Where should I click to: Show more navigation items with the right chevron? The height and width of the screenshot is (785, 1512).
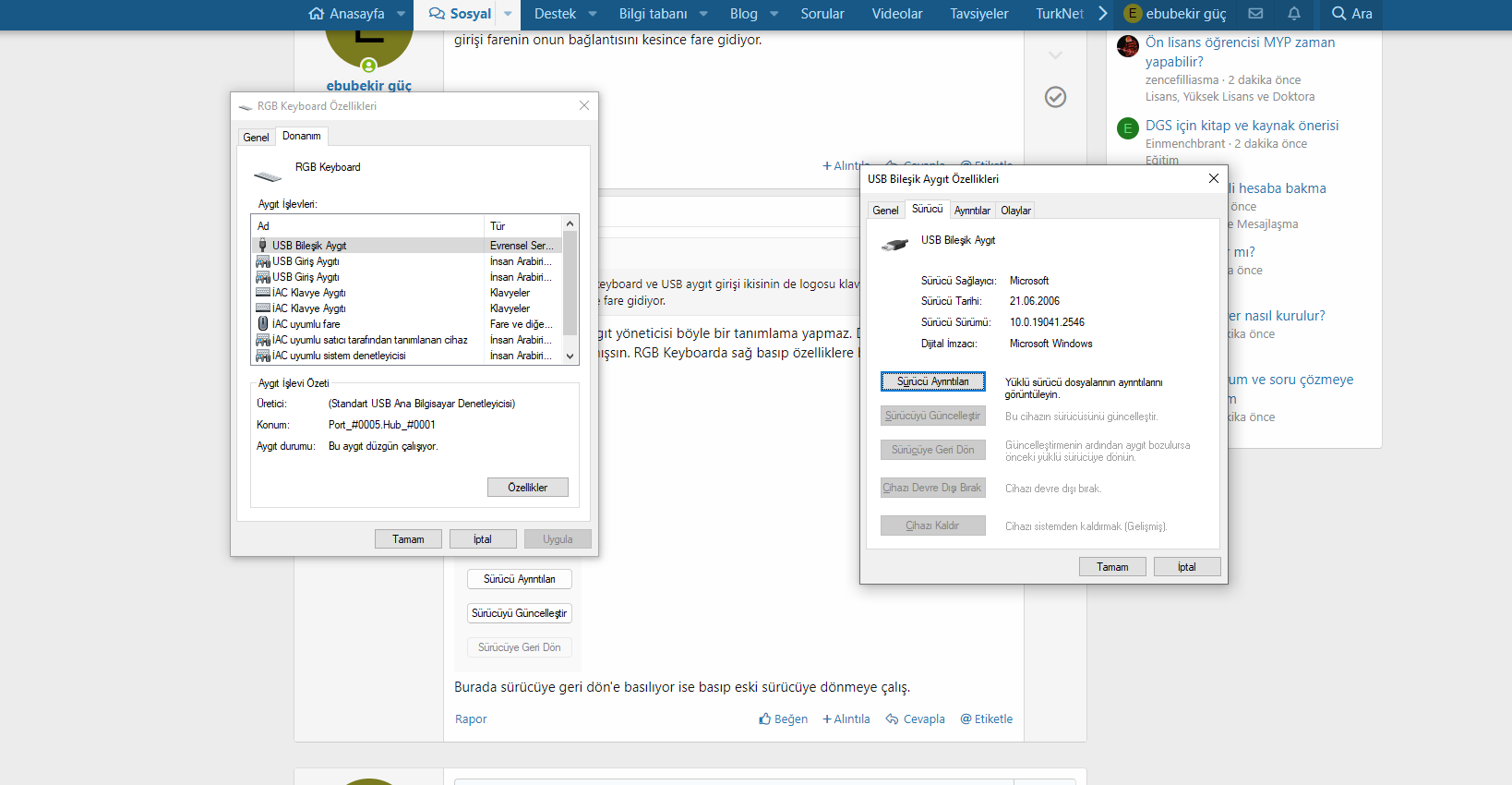[x=1102, y=14]
